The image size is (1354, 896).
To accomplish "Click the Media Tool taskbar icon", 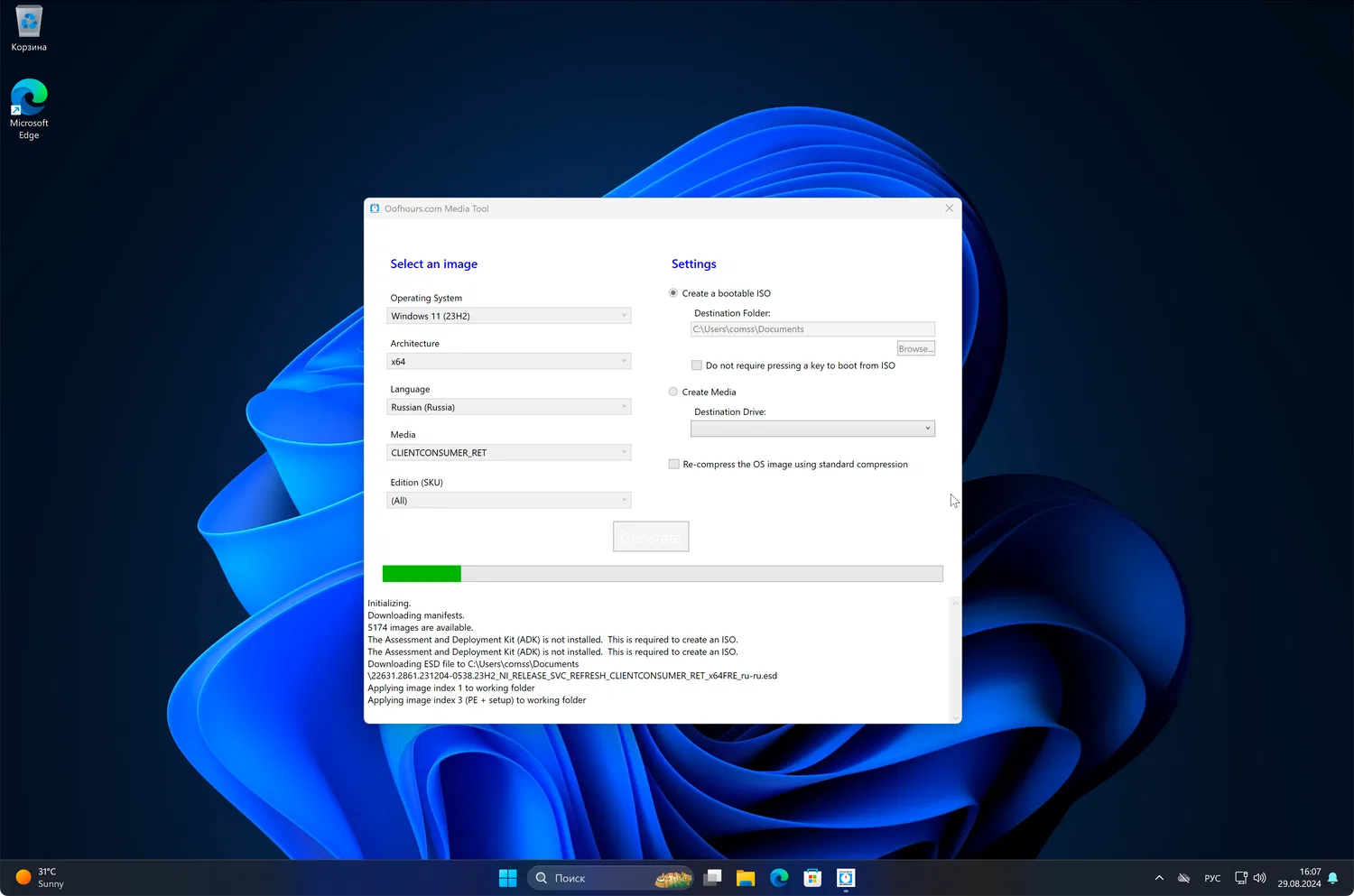I will [846, 878].
